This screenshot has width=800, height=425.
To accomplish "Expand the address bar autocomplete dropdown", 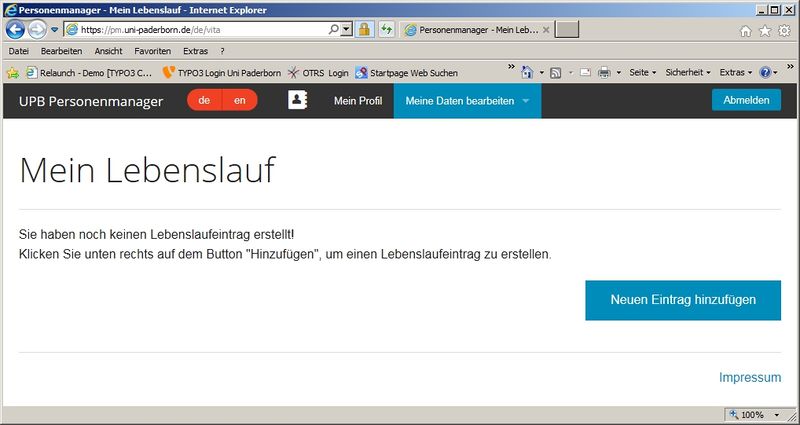I will (347, 30).
